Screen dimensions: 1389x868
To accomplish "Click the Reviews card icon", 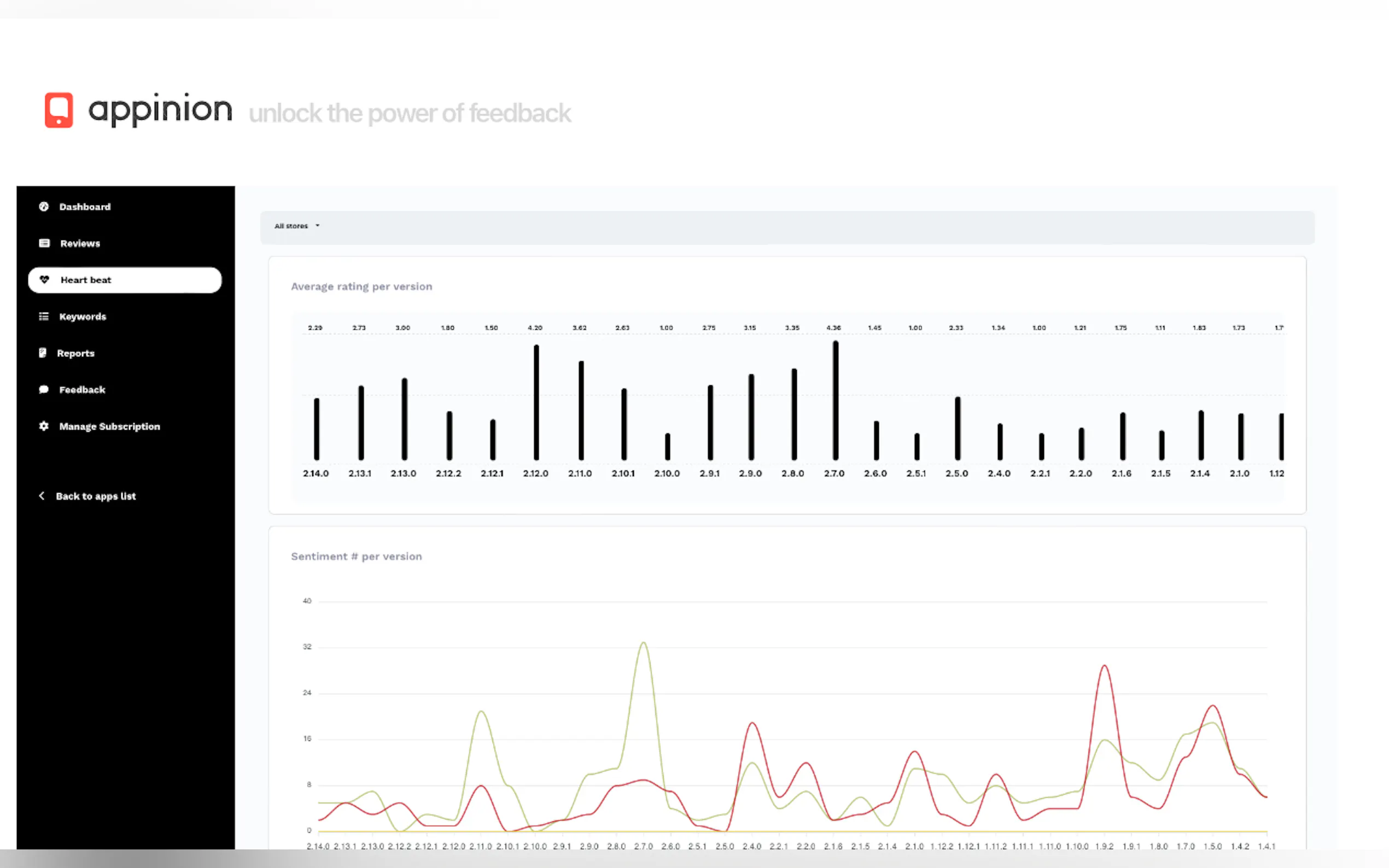I will point(44,243).
